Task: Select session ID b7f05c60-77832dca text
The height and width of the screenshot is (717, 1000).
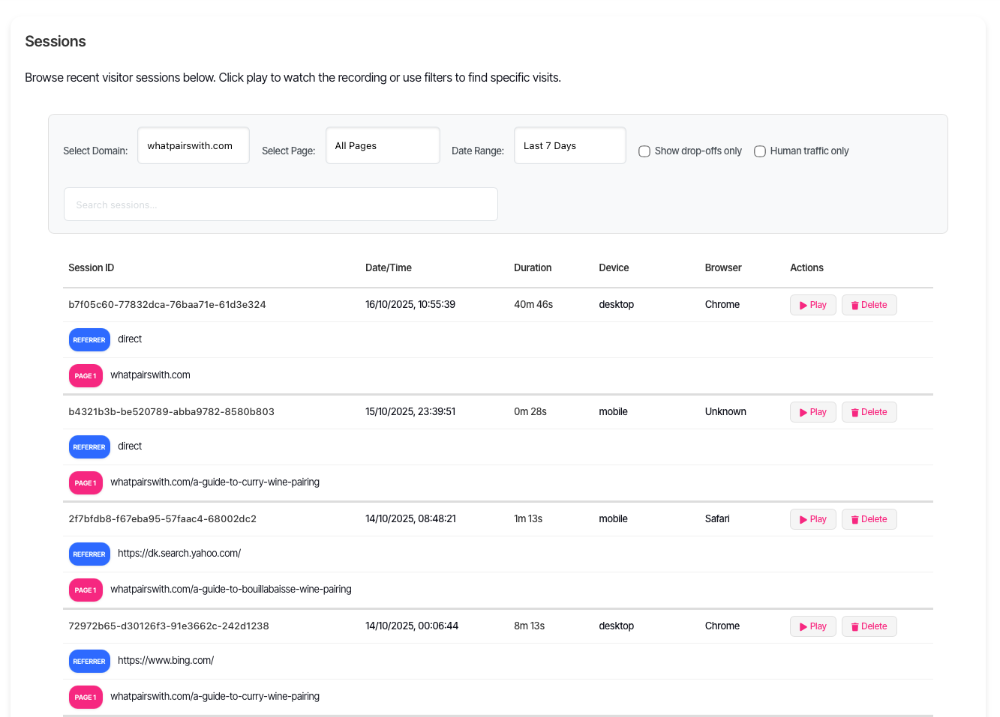Action: [x=167, y=305]
